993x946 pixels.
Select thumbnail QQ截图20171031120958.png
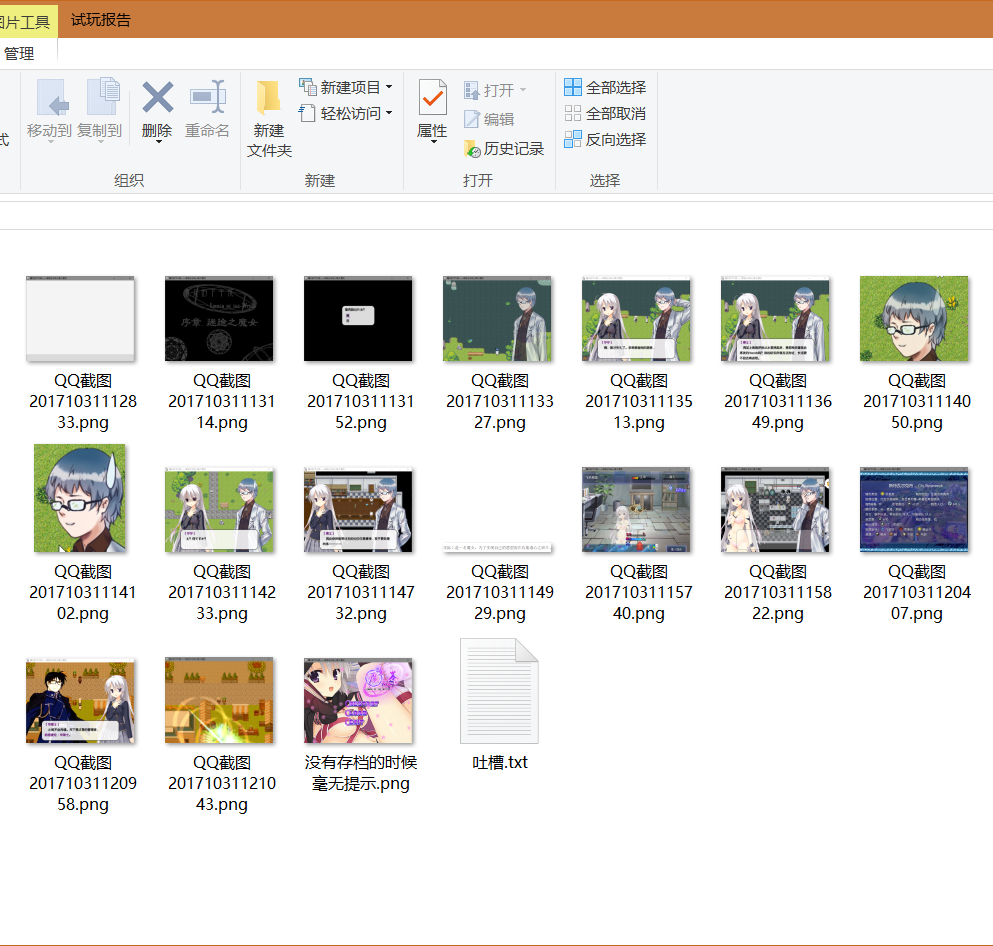pos(80,700)
